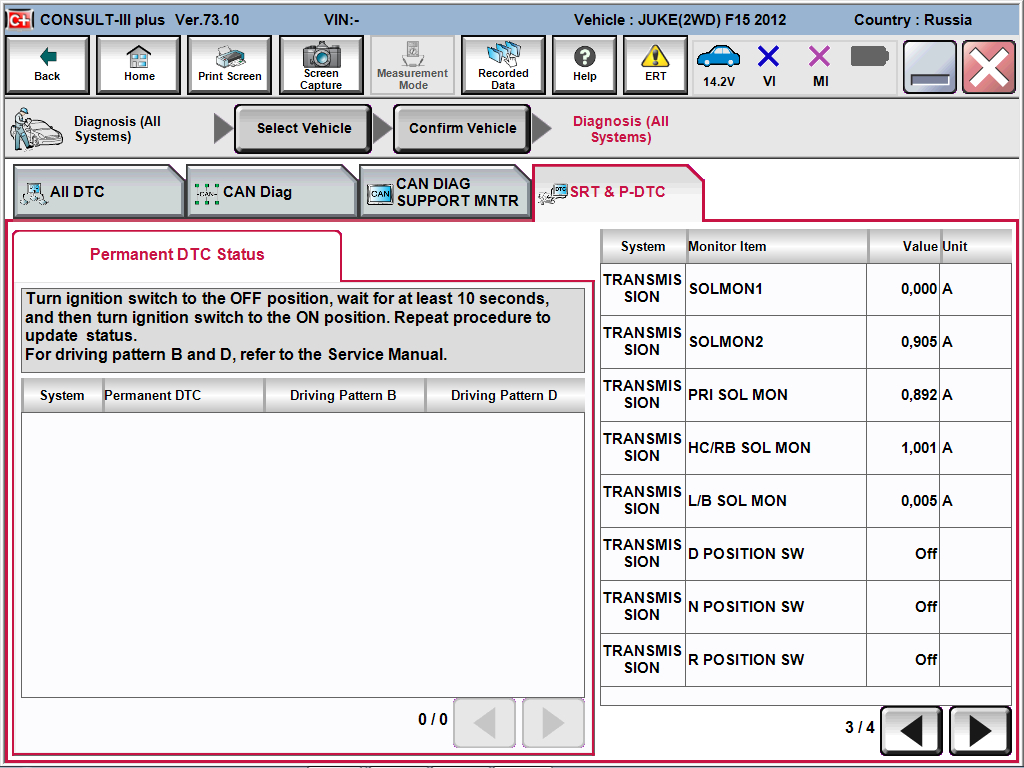Click the VI status indicator

click(769, 66)
